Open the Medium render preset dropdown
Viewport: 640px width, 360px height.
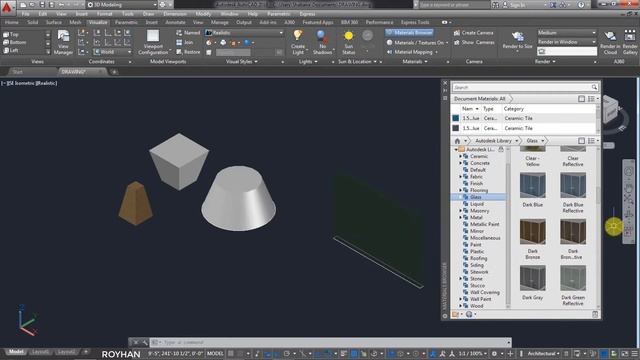click(x=566, y=33)
